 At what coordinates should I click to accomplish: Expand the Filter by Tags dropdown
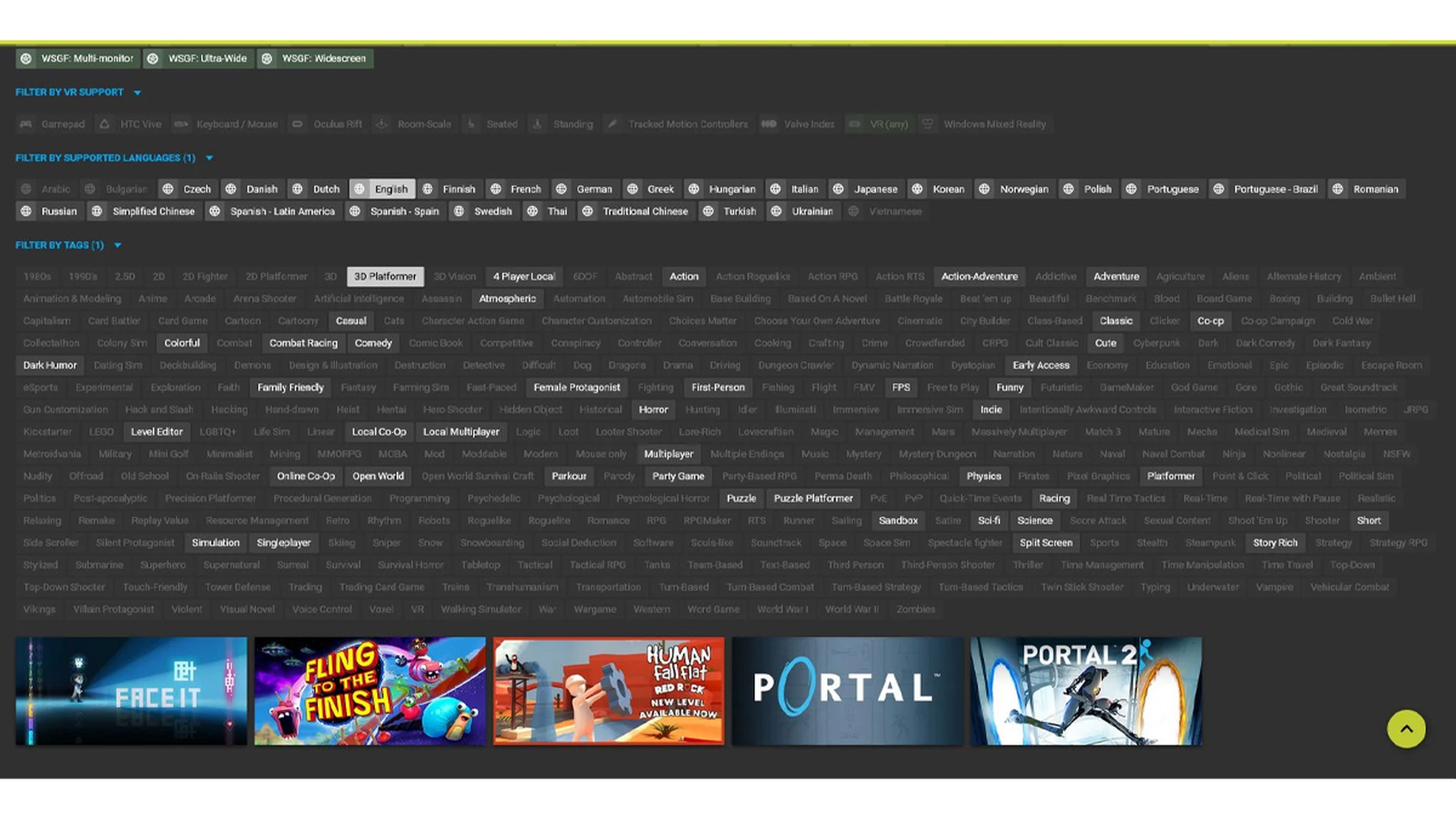point(117,244)
